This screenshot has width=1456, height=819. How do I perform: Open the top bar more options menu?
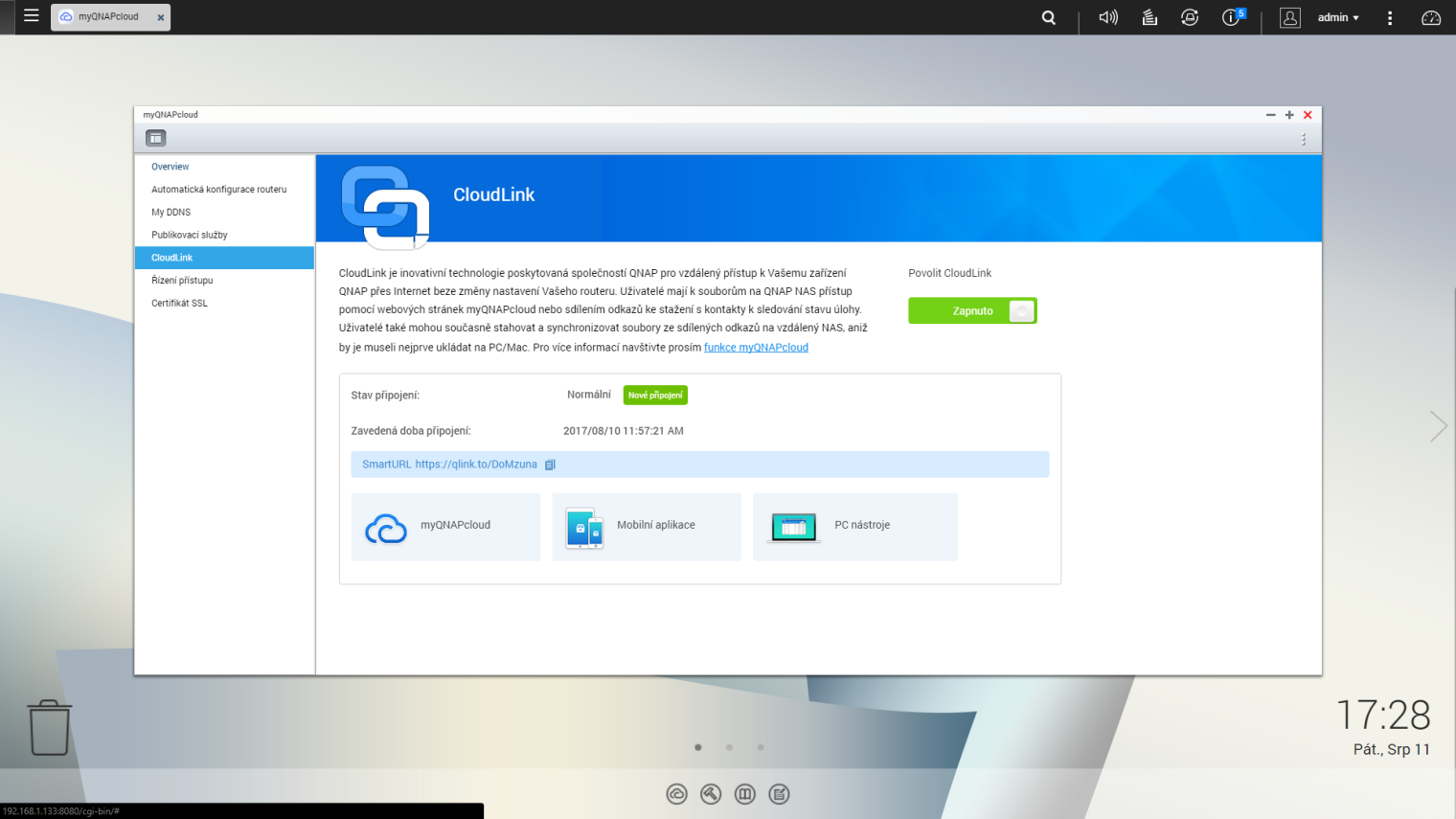pos(1390,17)
